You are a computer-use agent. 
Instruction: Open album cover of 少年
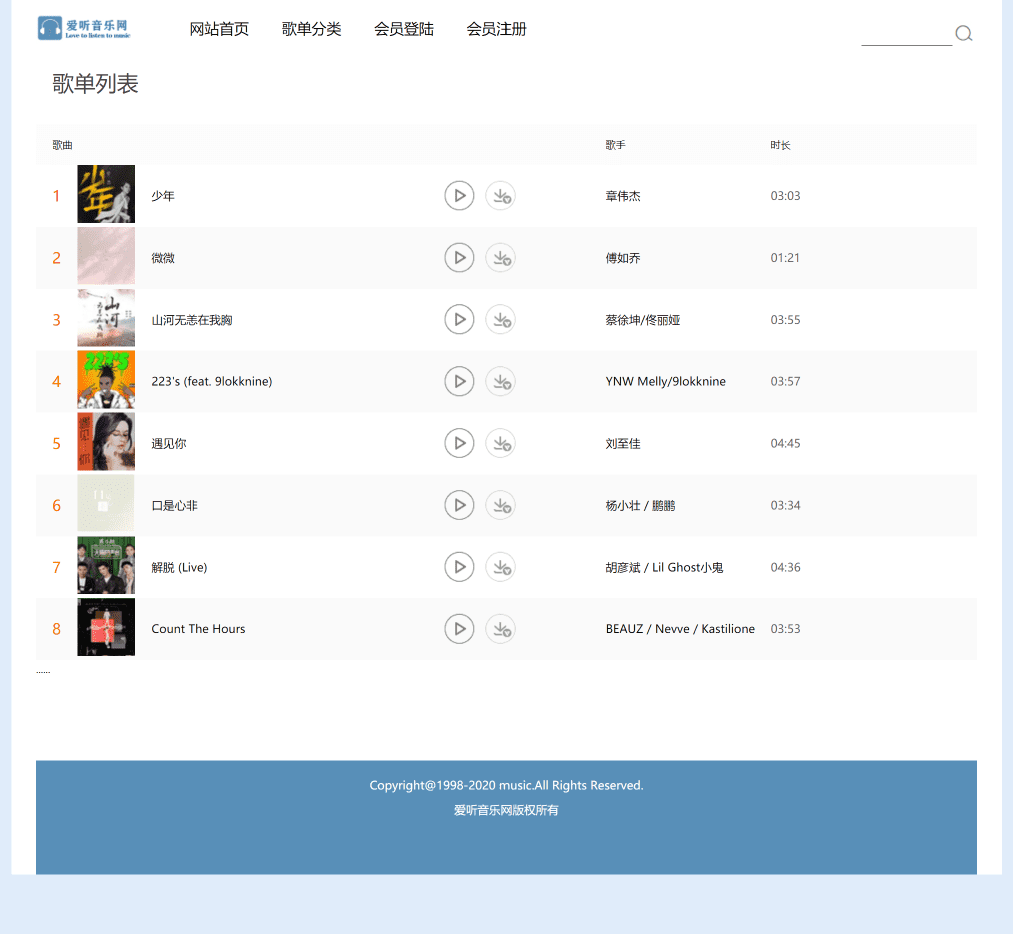pyautogui.click(x=106, y=194)
